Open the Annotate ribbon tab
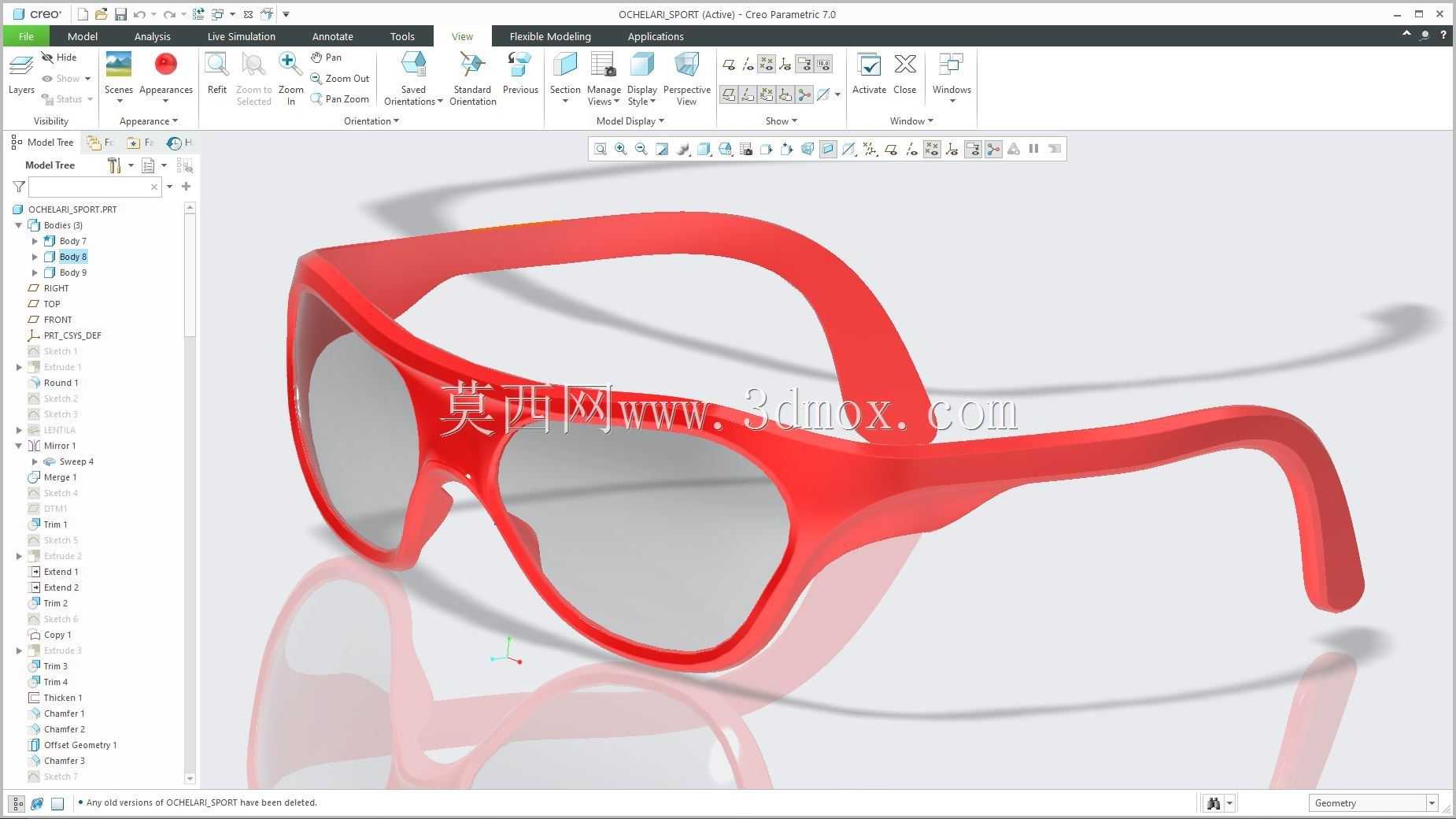This screenshot has width=1456, height=819. pyautogui.click(x=332, y=36)
